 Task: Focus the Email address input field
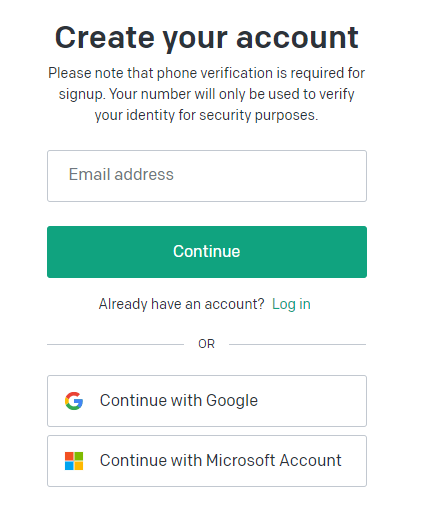[207, 176]
